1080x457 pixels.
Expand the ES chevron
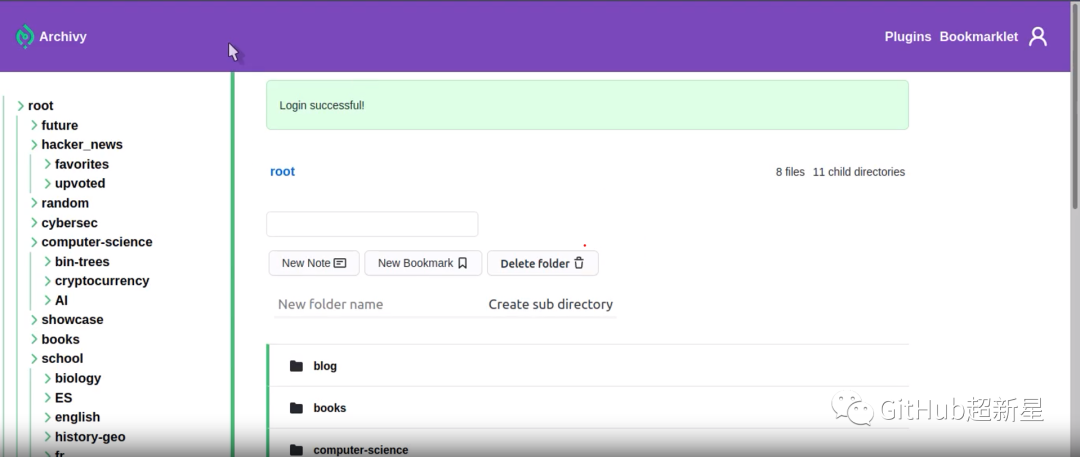[x=48, y=398]
